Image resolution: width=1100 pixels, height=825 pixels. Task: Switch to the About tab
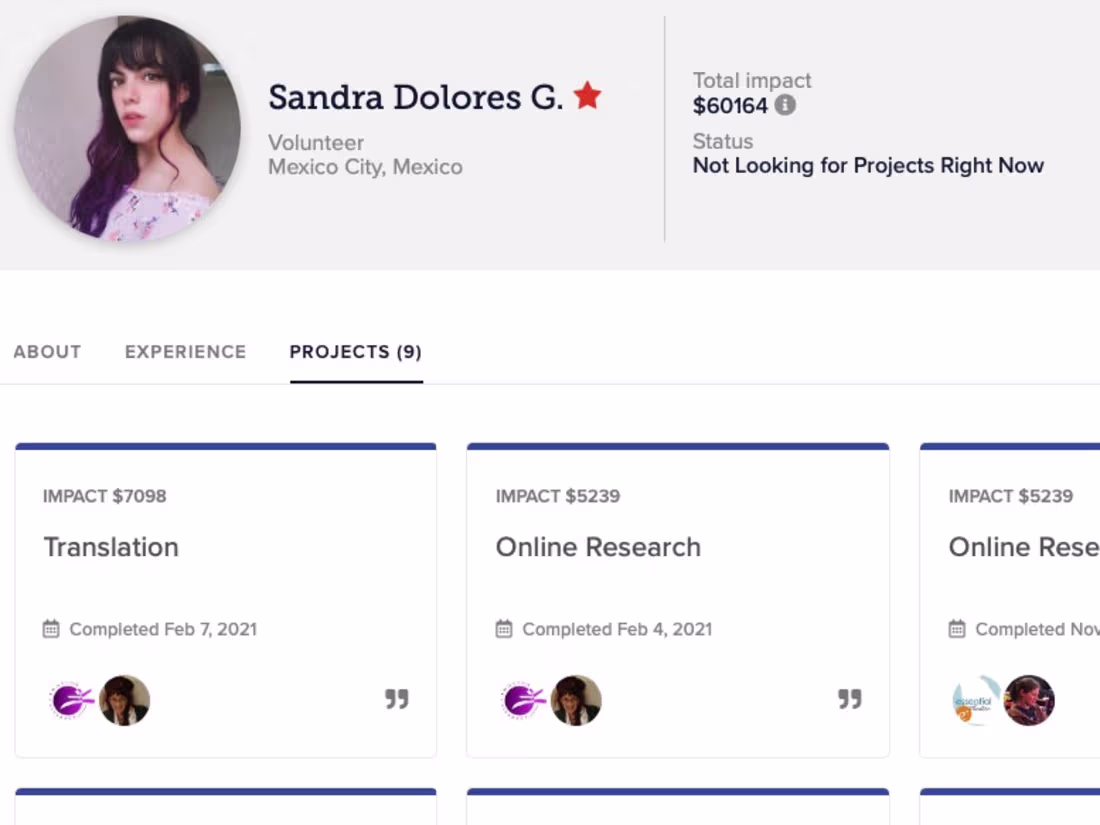[x=47, y=352]
